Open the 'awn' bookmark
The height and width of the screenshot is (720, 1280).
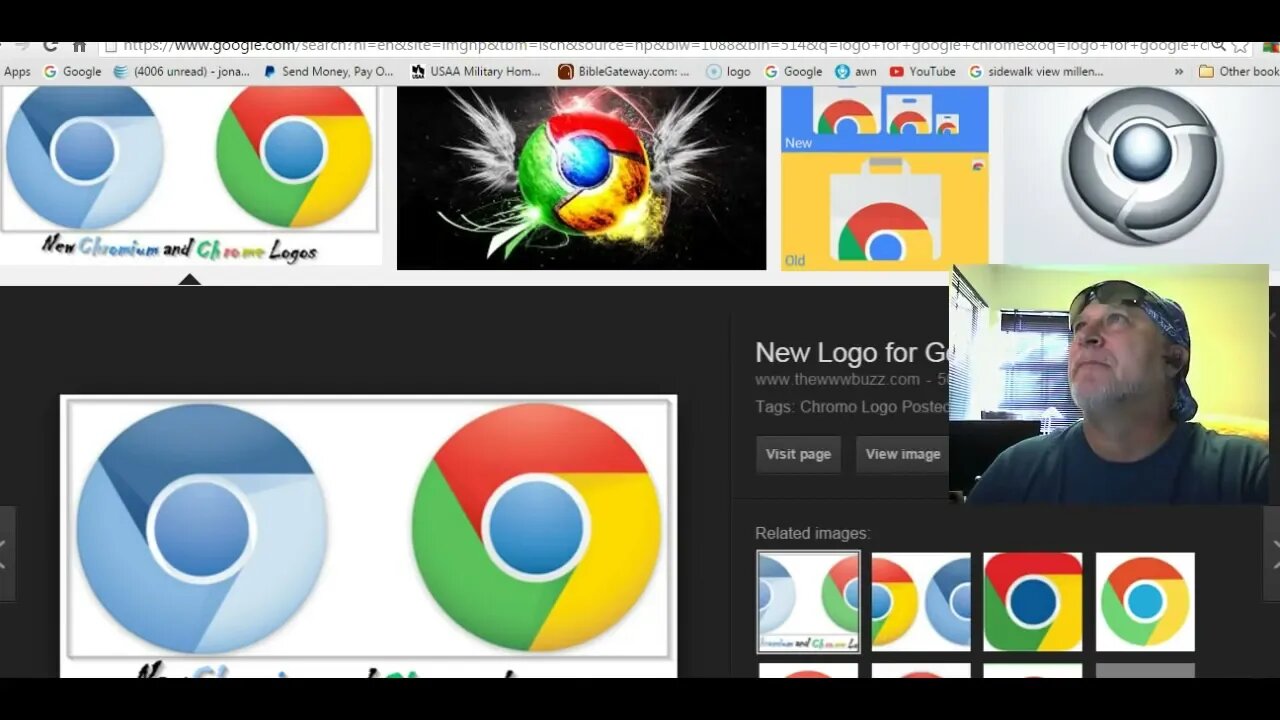856,72
